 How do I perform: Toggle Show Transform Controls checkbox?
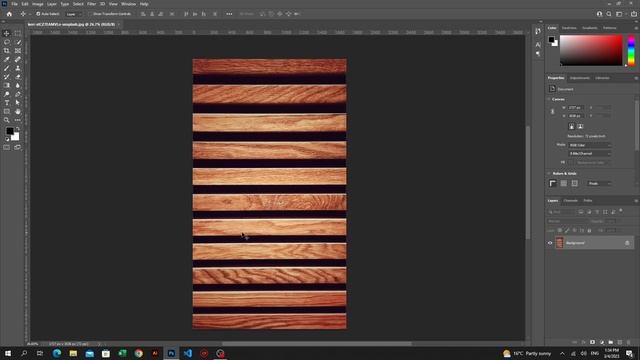(91, 14)
